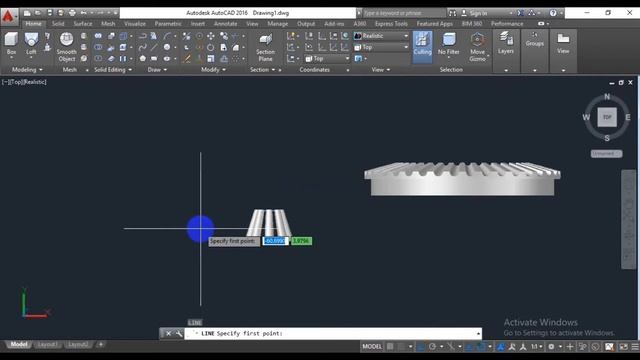The width and height of the screenshot is (640, 360).
Task: Click the viewport navigation bar at right edge
Action: (629, 219)
